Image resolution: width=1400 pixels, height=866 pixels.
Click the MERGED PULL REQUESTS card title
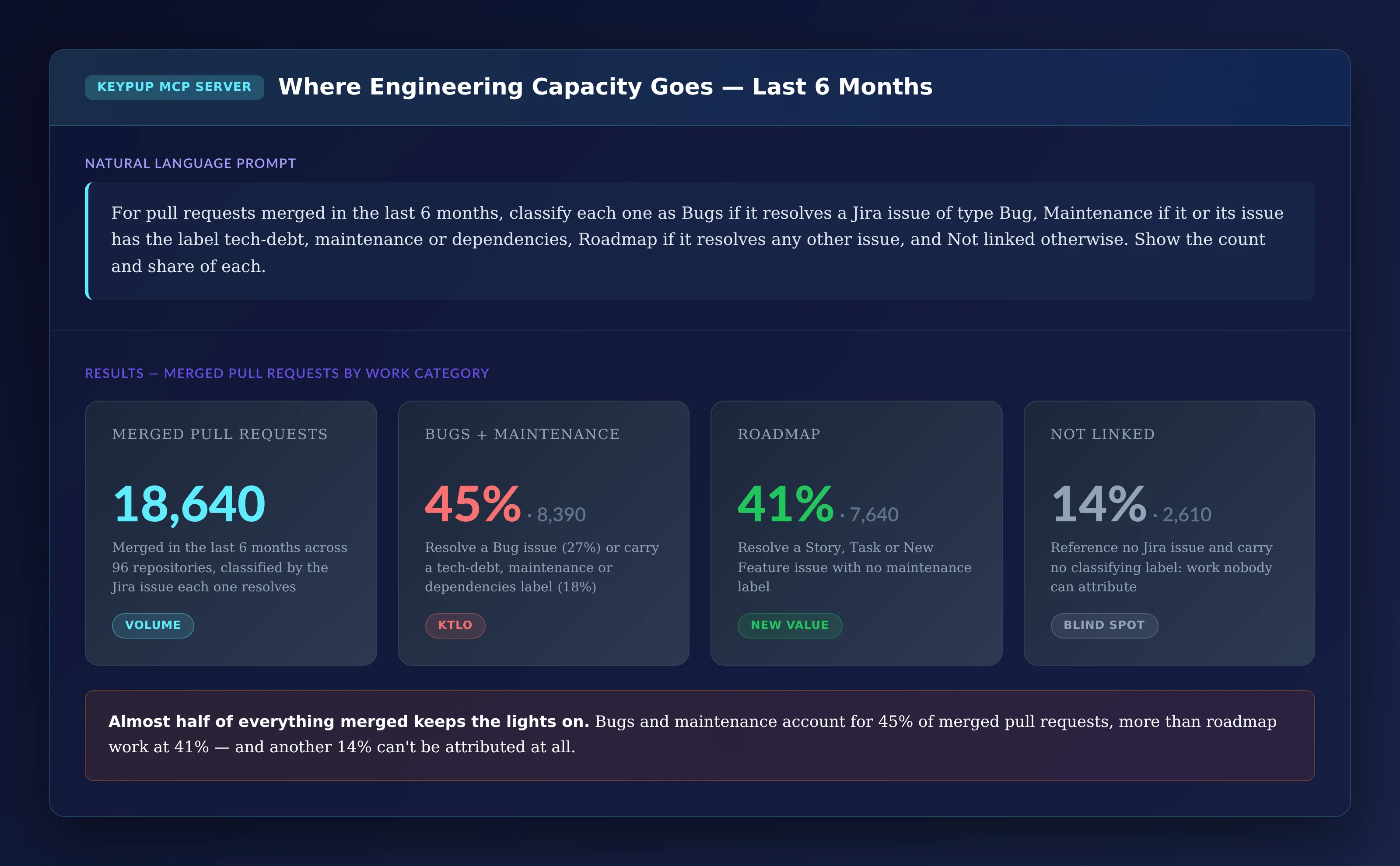tap(220, 434)
